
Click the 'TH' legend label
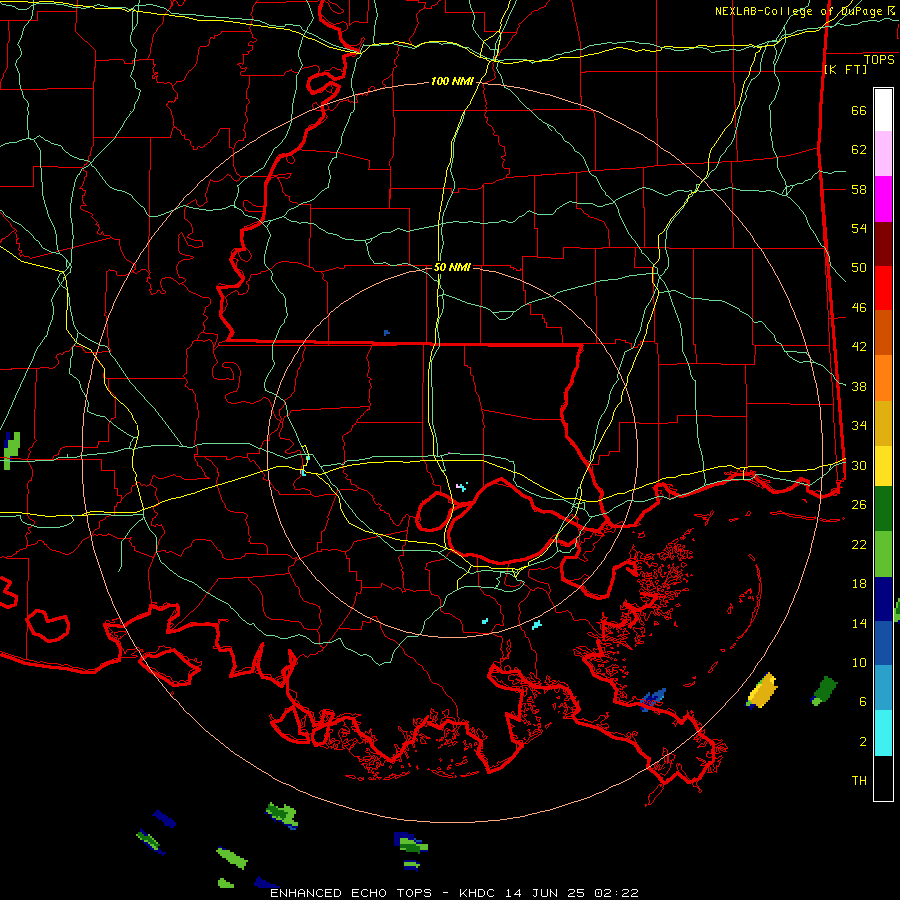(x=859, y=781)
